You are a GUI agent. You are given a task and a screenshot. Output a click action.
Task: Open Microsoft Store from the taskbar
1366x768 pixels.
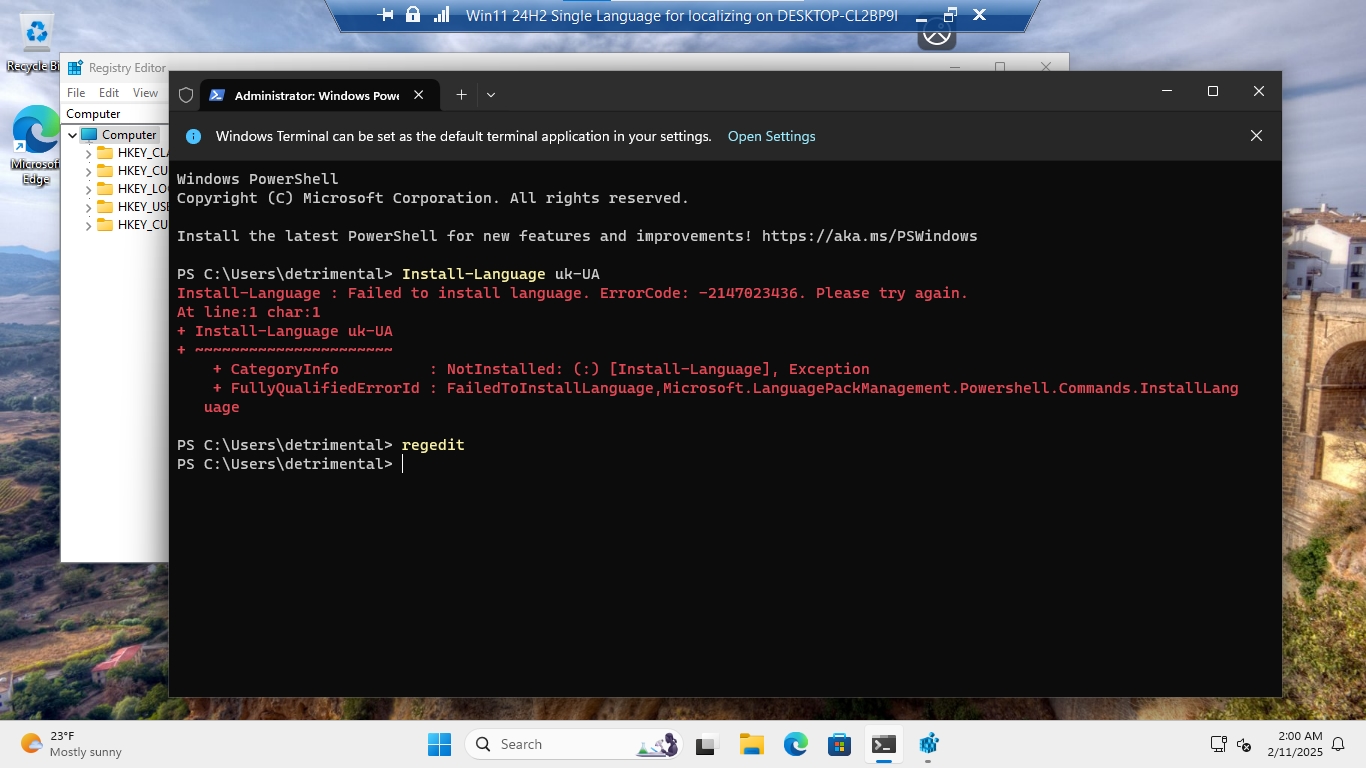[839, 744]
